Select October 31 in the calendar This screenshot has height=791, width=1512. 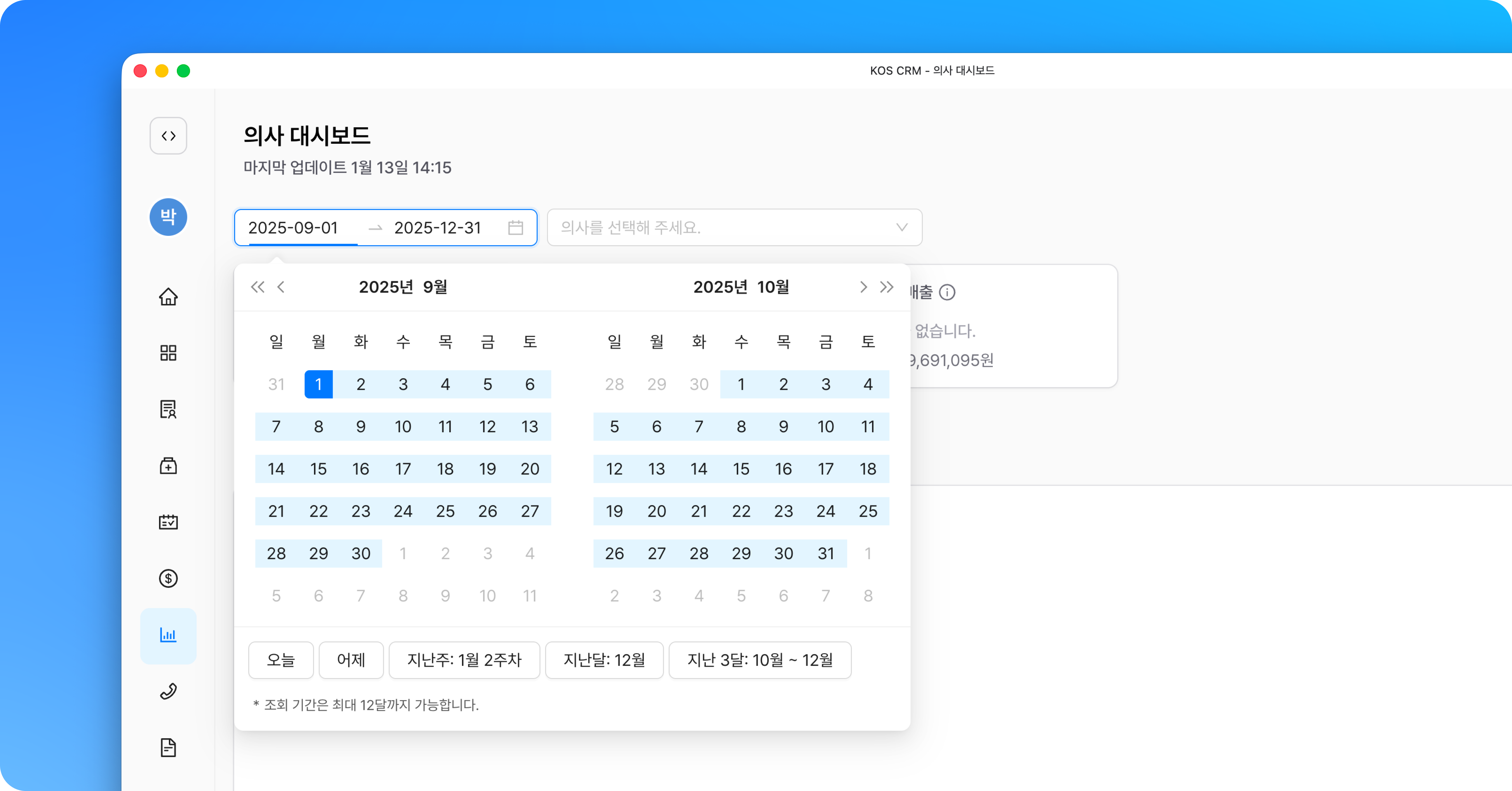(825, 553)
